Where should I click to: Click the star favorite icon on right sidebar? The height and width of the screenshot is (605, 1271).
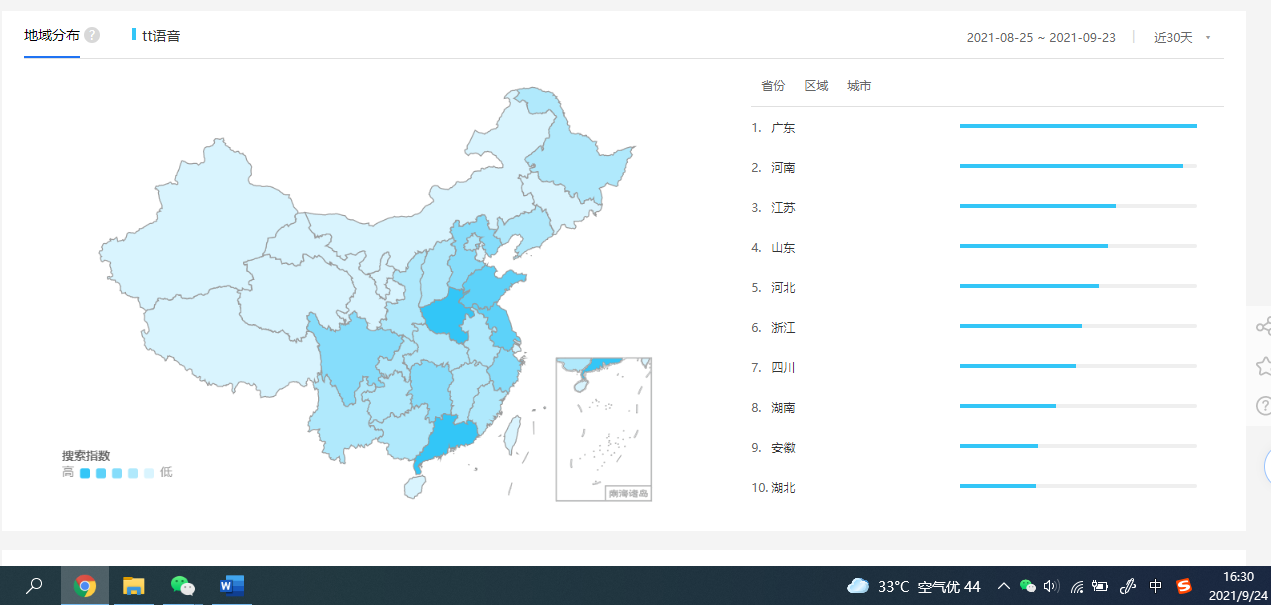pos(1264,366)
